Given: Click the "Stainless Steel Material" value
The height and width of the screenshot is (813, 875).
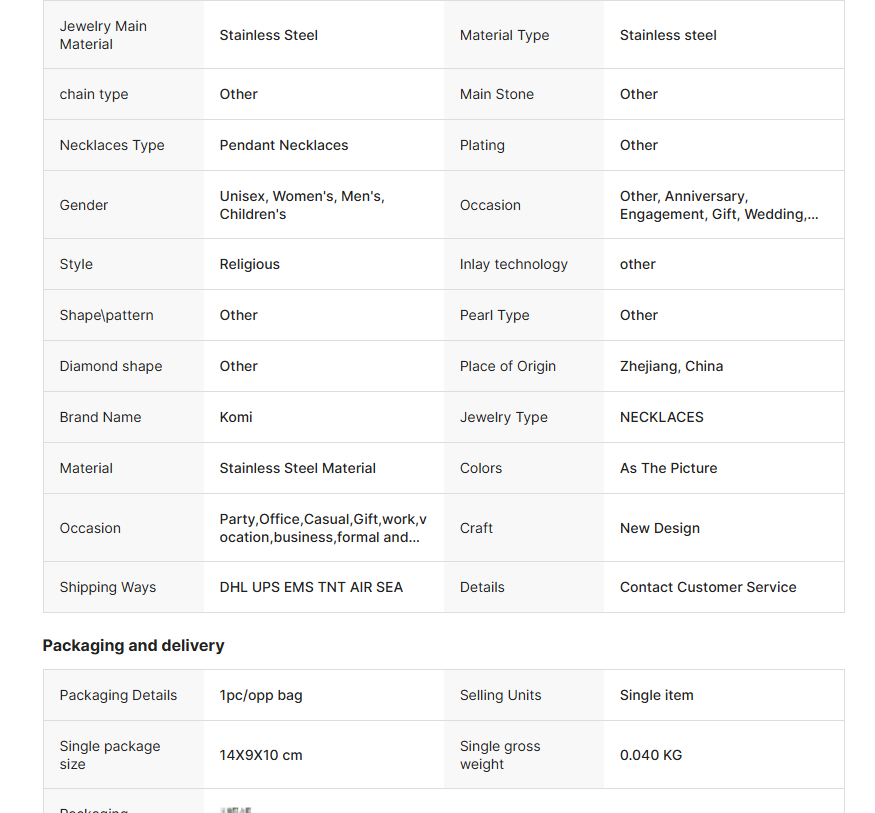Looking at the screenshot, I should coord(298,468).
